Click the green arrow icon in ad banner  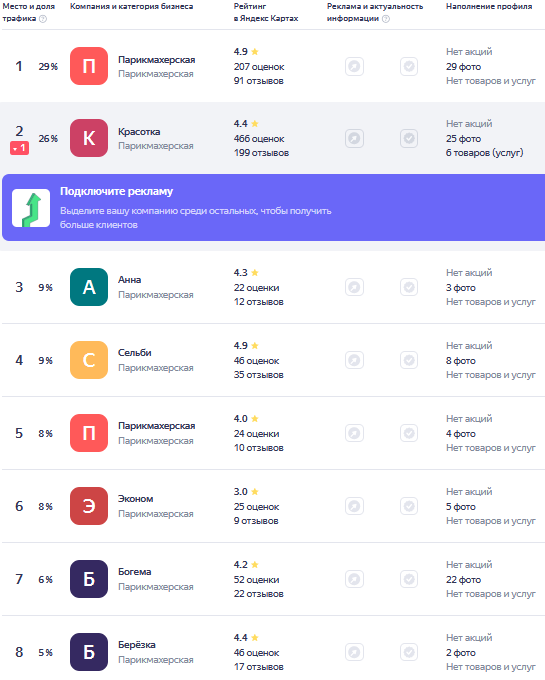click(31, 208)
